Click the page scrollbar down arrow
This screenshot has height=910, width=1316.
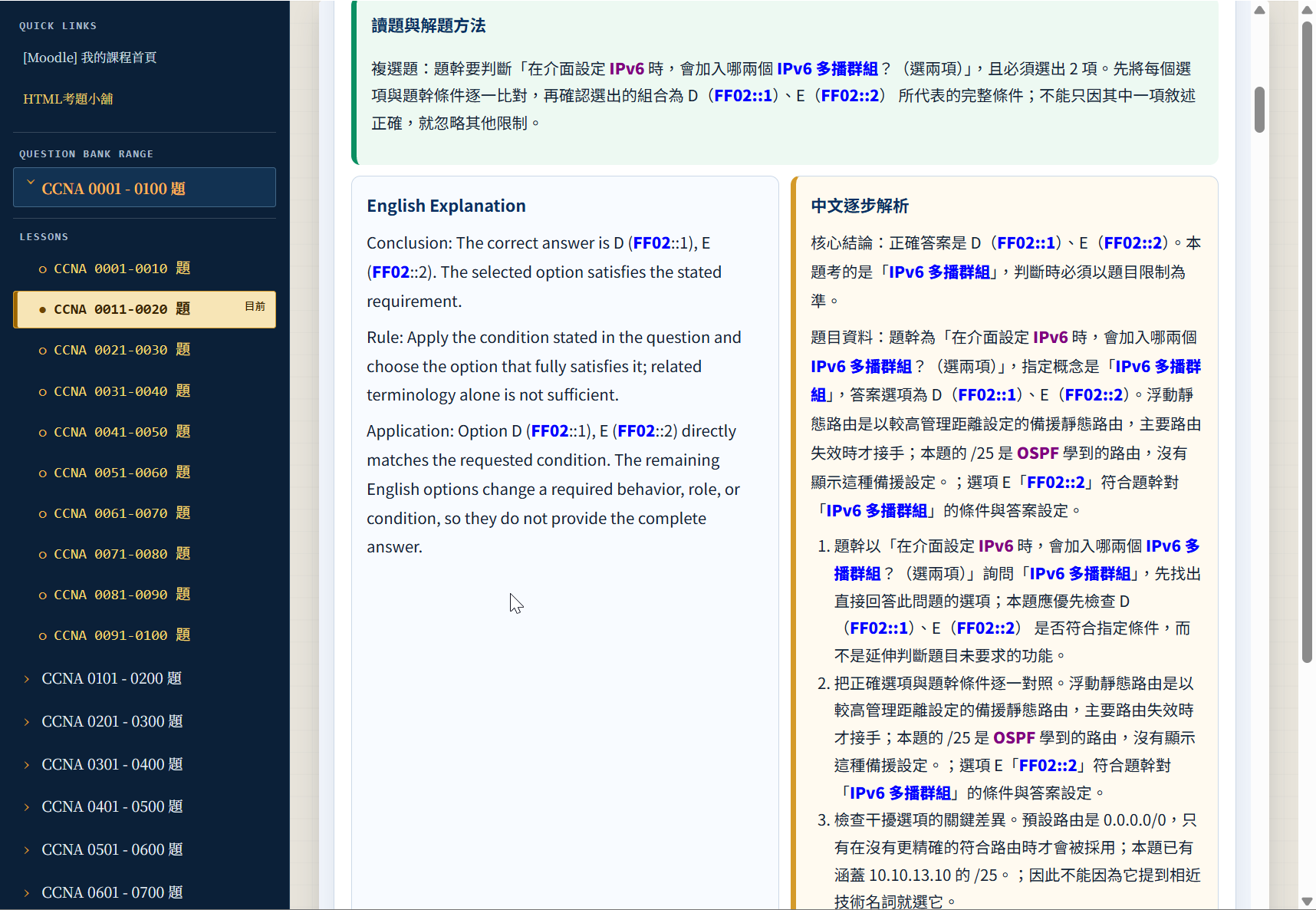[1308, 901]
